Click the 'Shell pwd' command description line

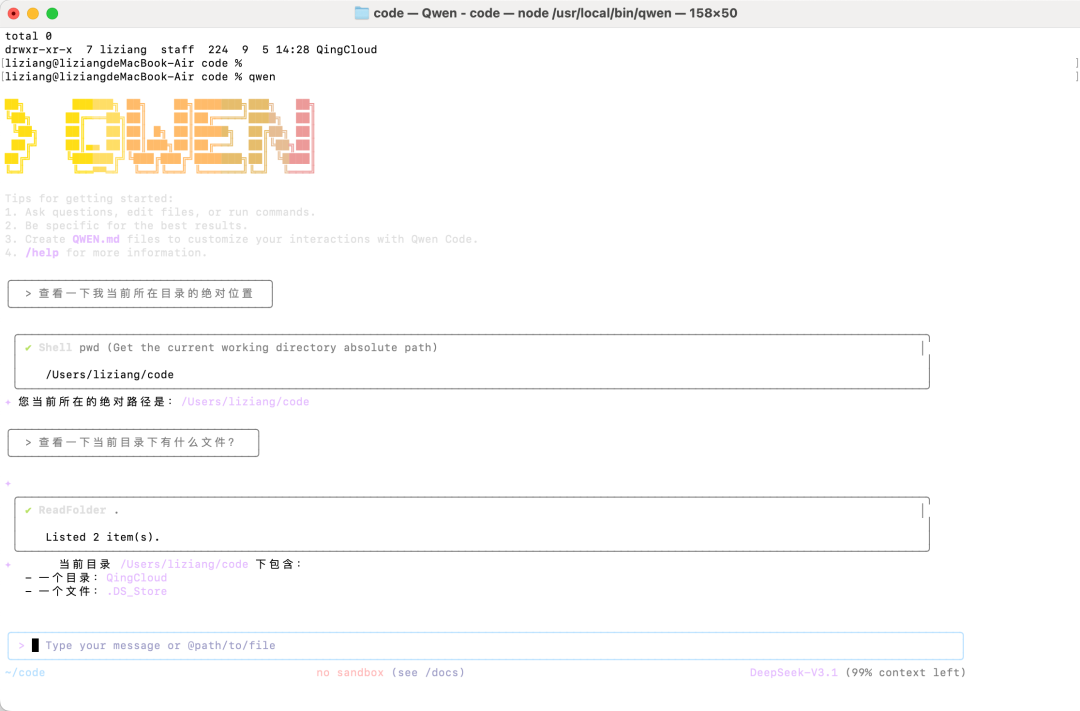[238, 347]
